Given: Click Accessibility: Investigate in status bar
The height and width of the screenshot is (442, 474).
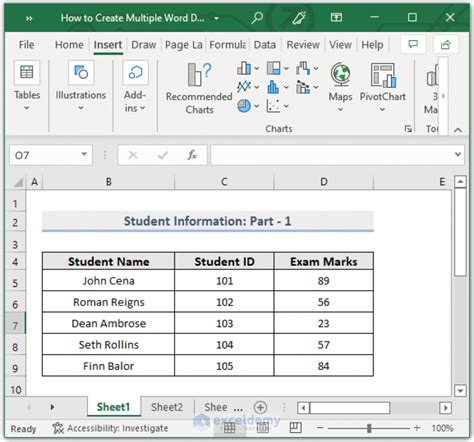Looking at the screenshot, I should 110,428.
